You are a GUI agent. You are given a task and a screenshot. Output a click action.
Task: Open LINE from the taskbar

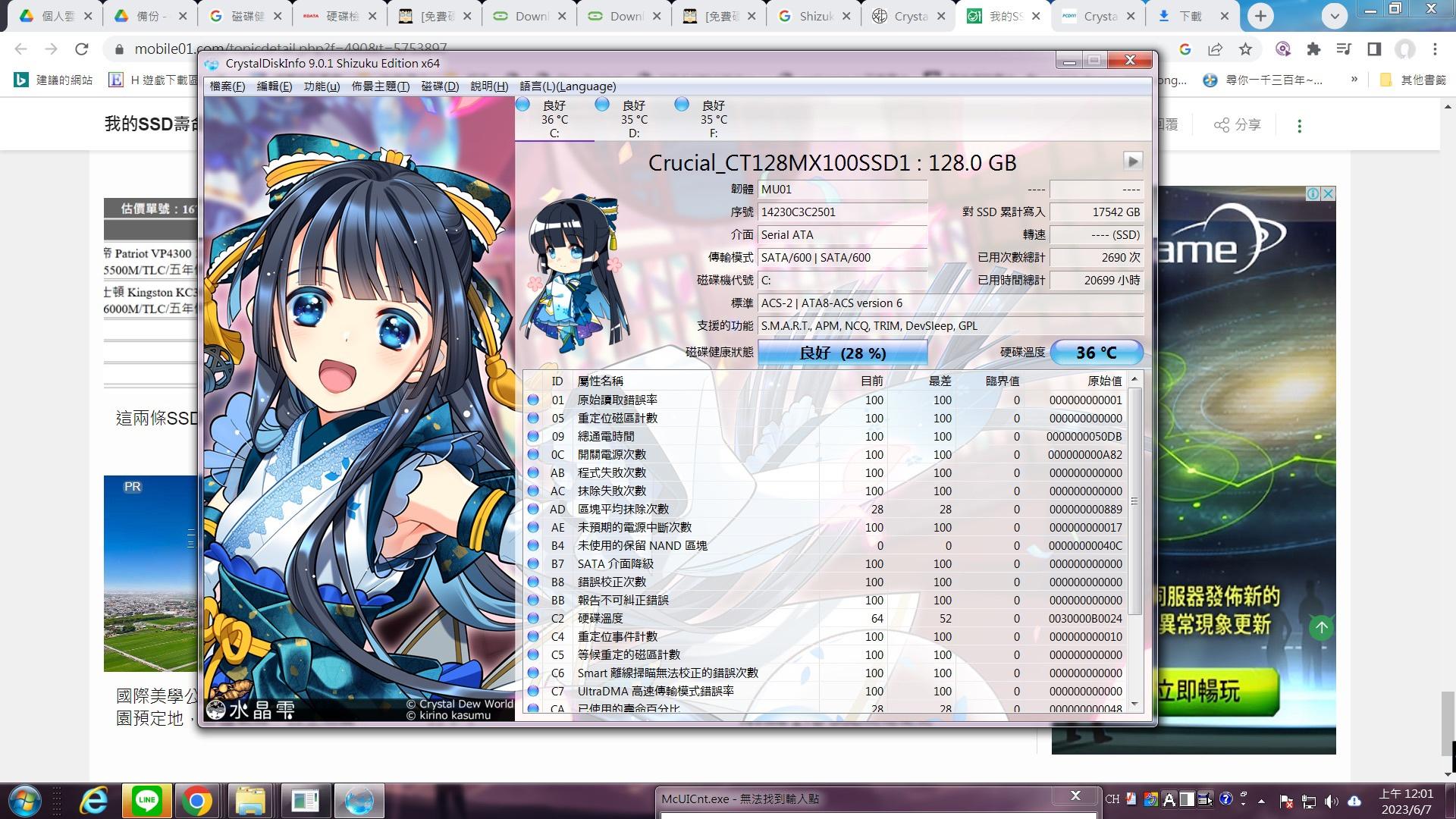point(146,801)
